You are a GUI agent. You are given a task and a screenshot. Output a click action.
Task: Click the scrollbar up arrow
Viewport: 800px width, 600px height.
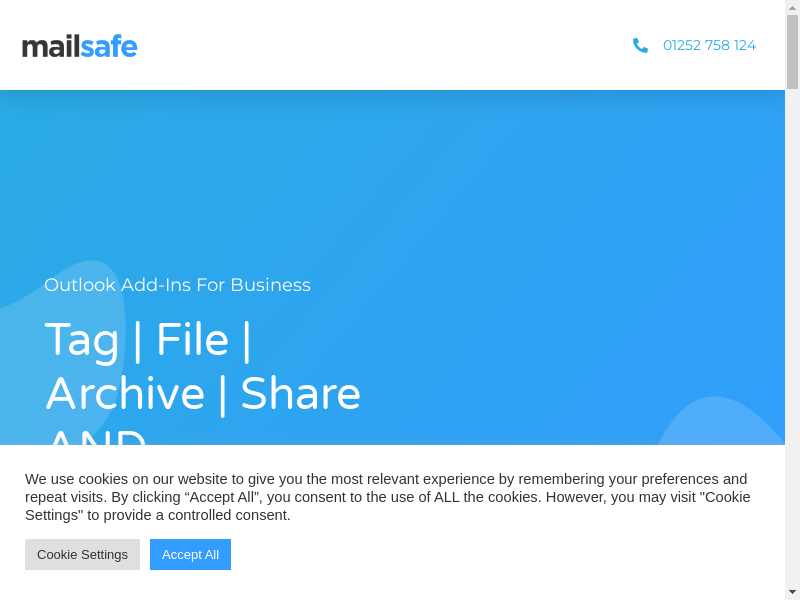coord(792,7)
